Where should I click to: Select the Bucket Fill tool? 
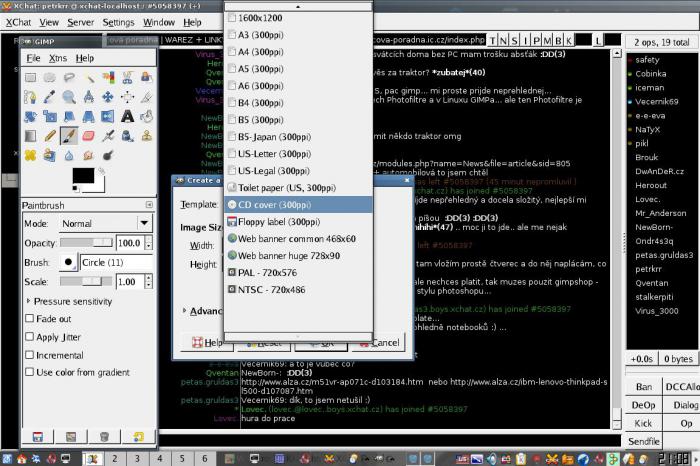point(146,116)
